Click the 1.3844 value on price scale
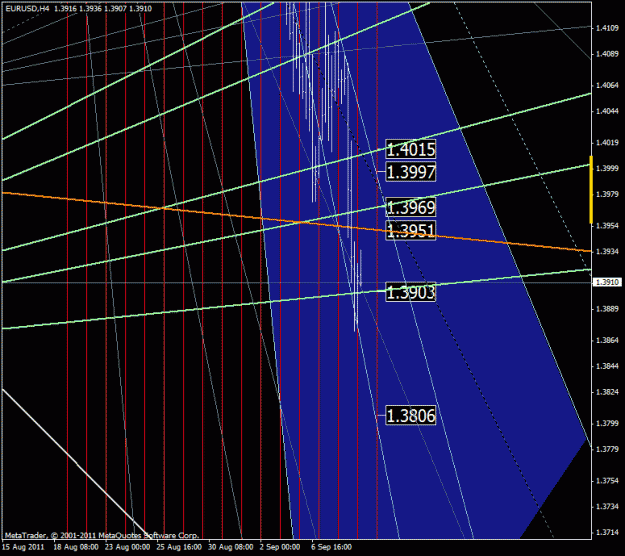Screen dimensions: 625x556 point(607,366)
